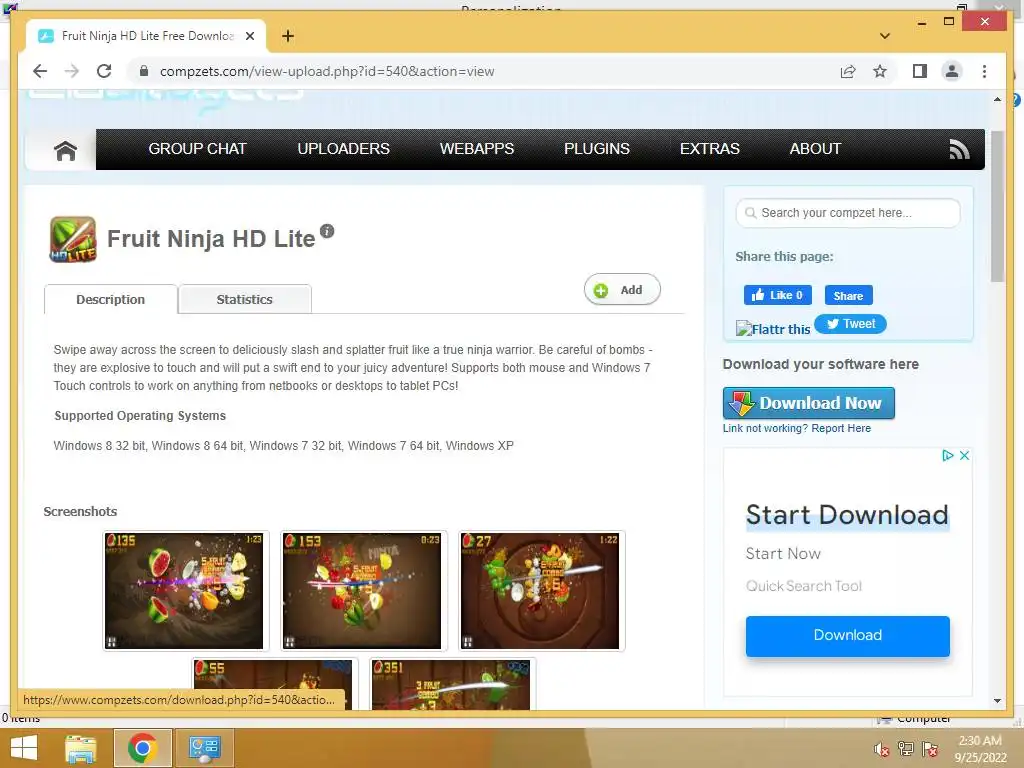The height and width of the screenshot is (768, 1024).
Task: Open the Action Center flag icon
Action: [929, 749]
